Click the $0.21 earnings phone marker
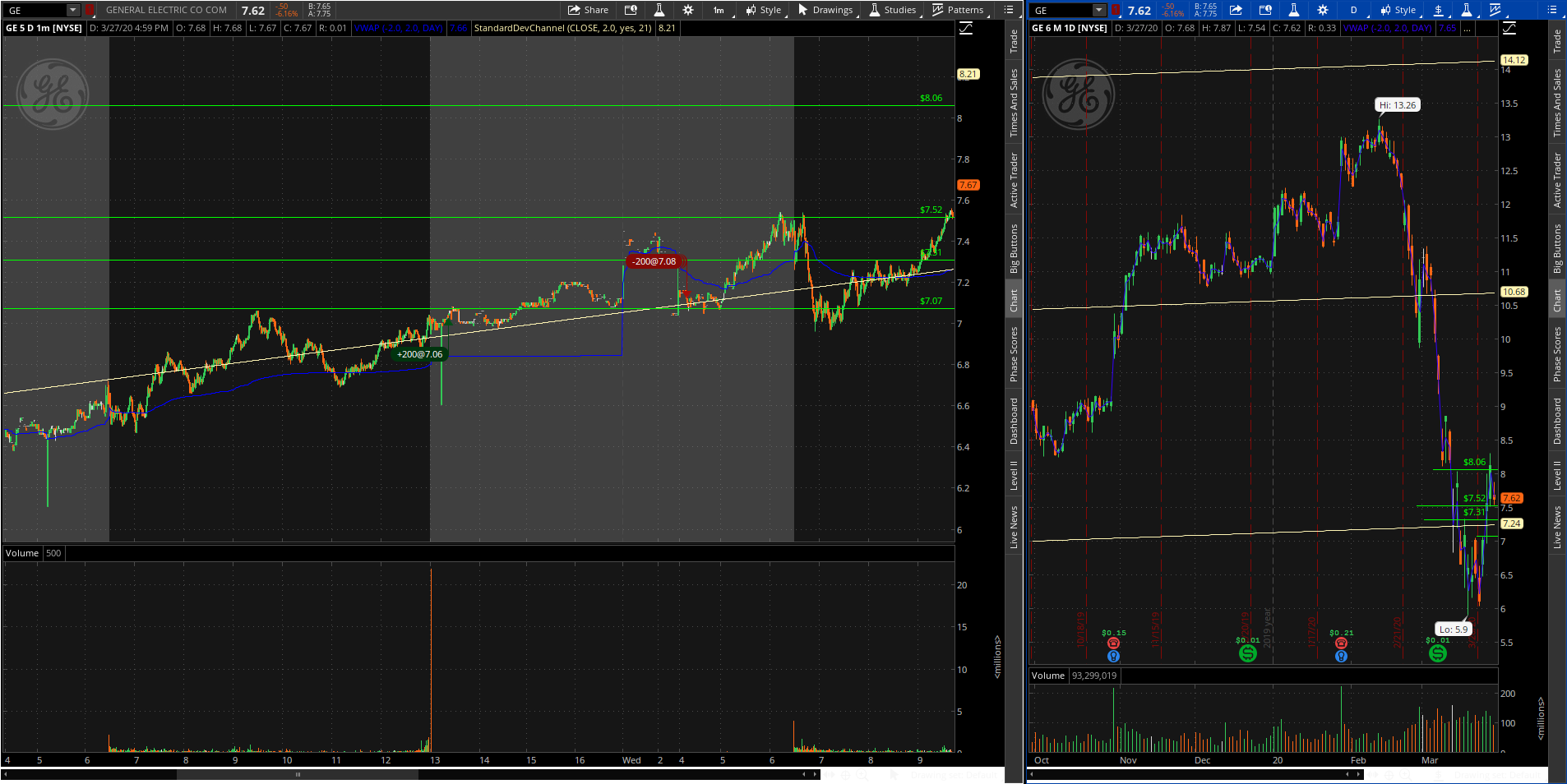This screenshot has height=784, width=1567. pyautogui.click(x=1341, y=643)
